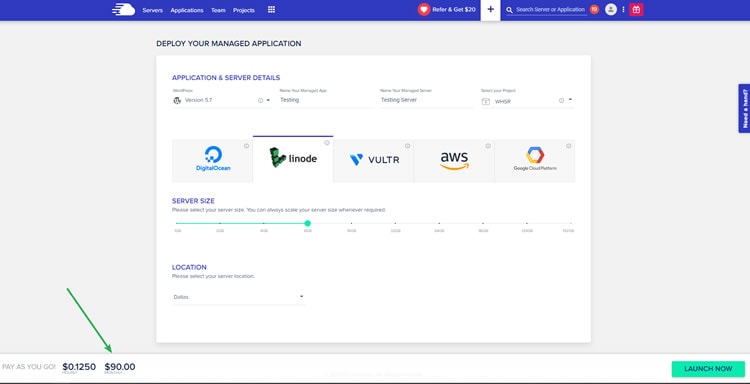Open the Team menu
This screenshot has height=384, width=750.
pyautogui.click(x=218, y=10)
